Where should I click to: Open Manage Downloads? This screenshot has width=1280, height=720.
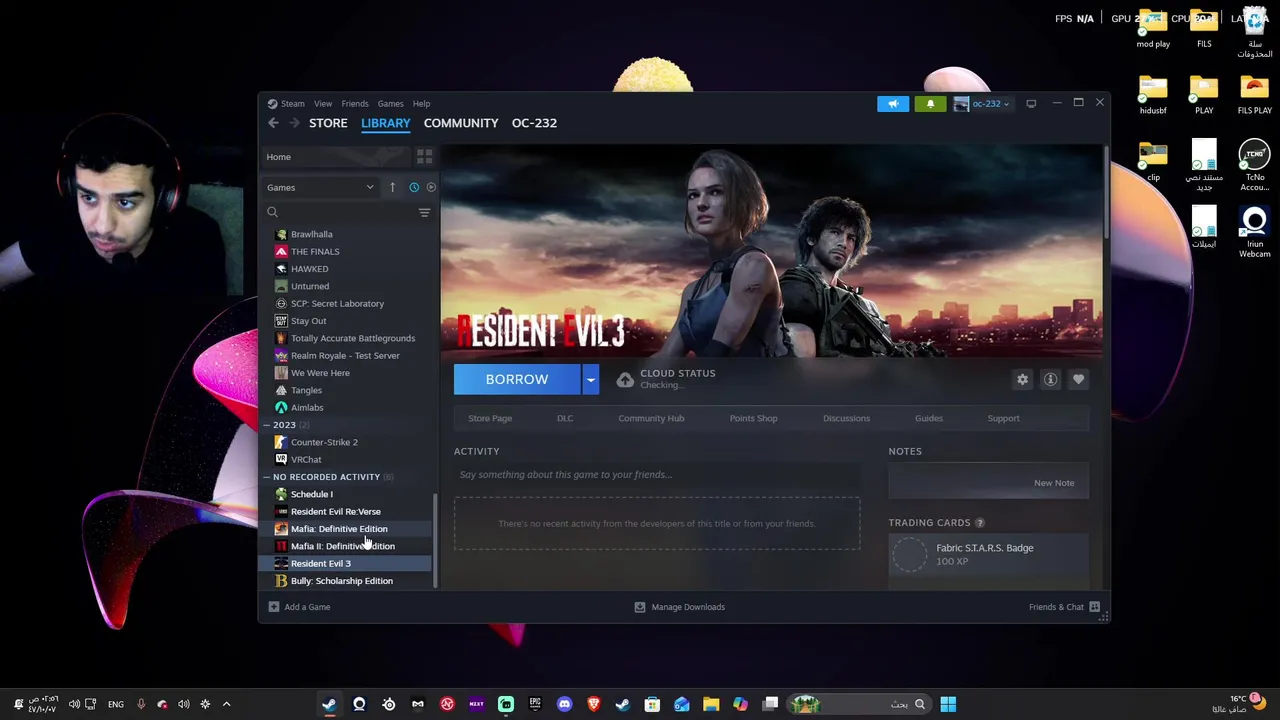tap(680, 607)
